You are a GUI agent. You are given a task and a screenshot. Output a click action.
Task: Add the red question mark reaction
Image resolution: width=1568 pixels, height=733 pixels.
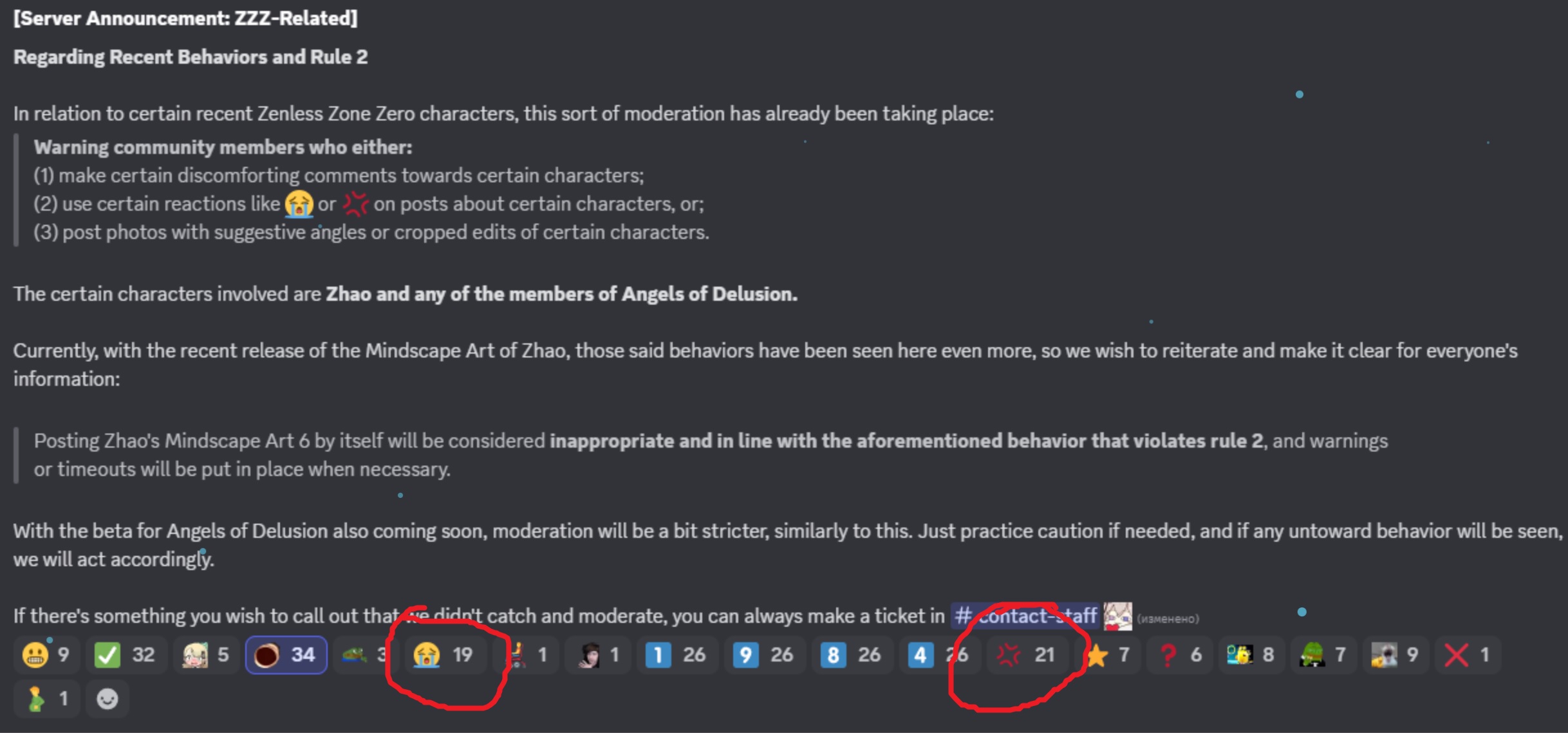[1179, 655]
